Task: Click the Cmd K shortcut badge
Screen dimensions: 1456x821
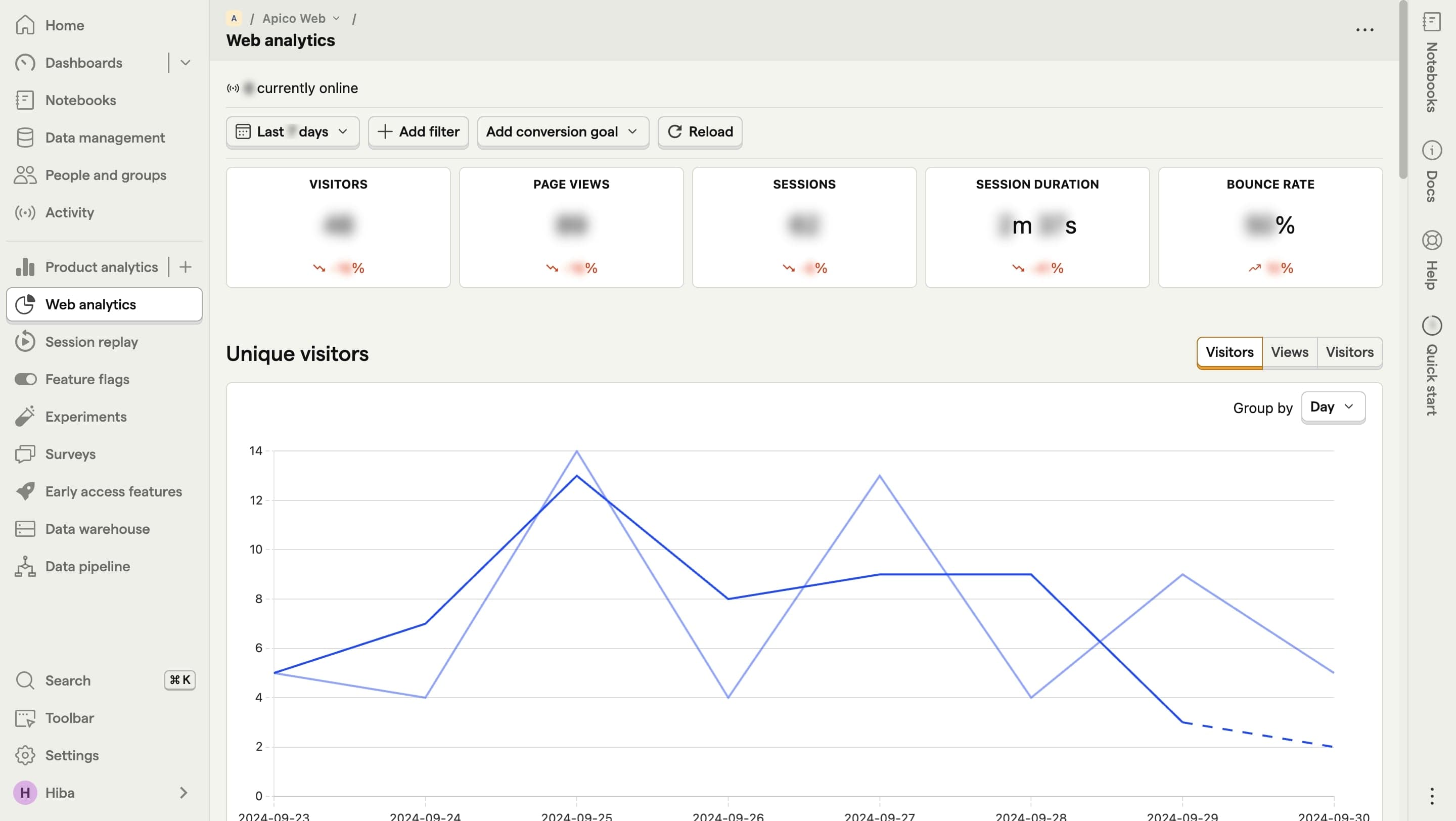Action: tap(180, 680)
